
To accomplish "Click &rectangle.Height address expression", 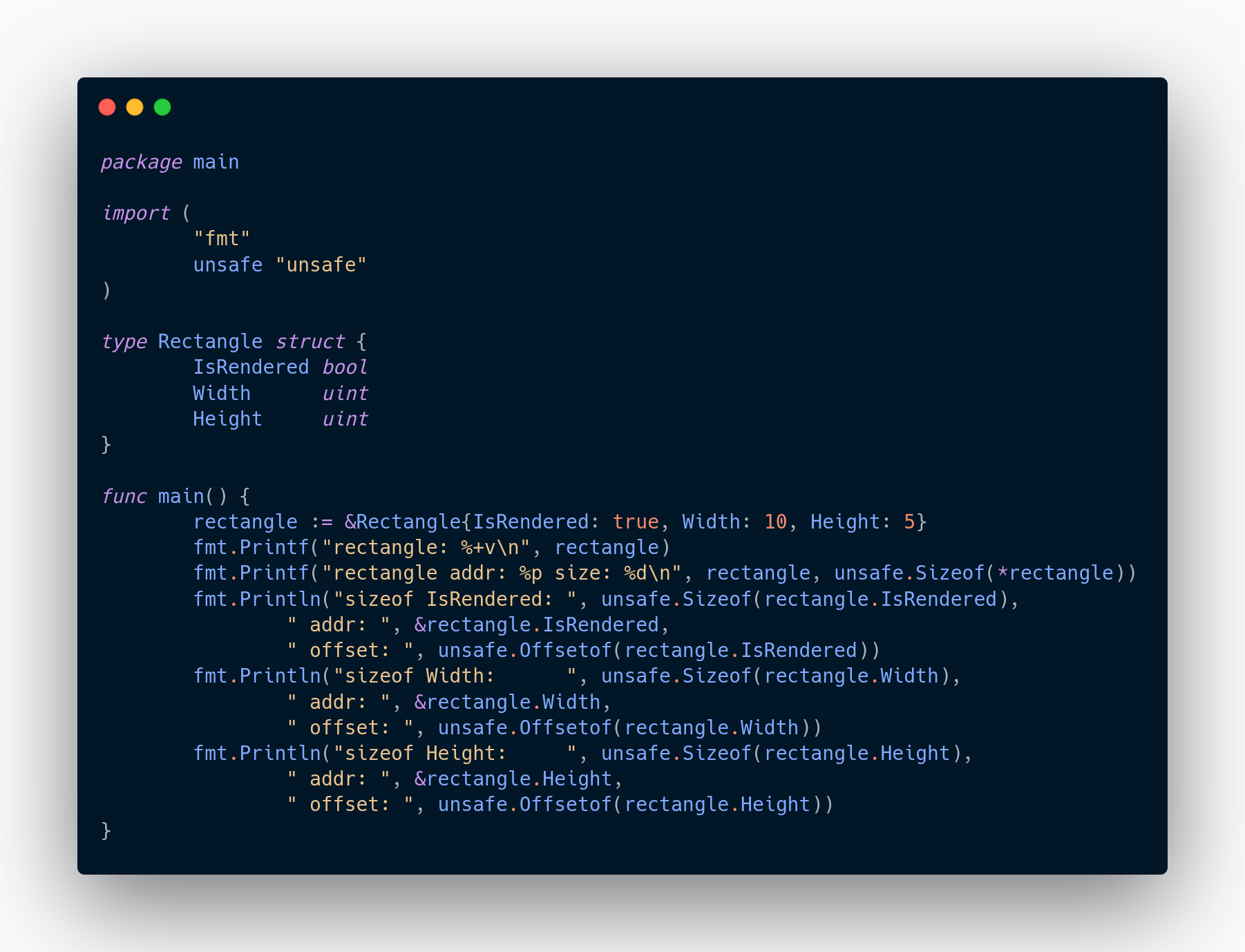I will click(513, 779).
